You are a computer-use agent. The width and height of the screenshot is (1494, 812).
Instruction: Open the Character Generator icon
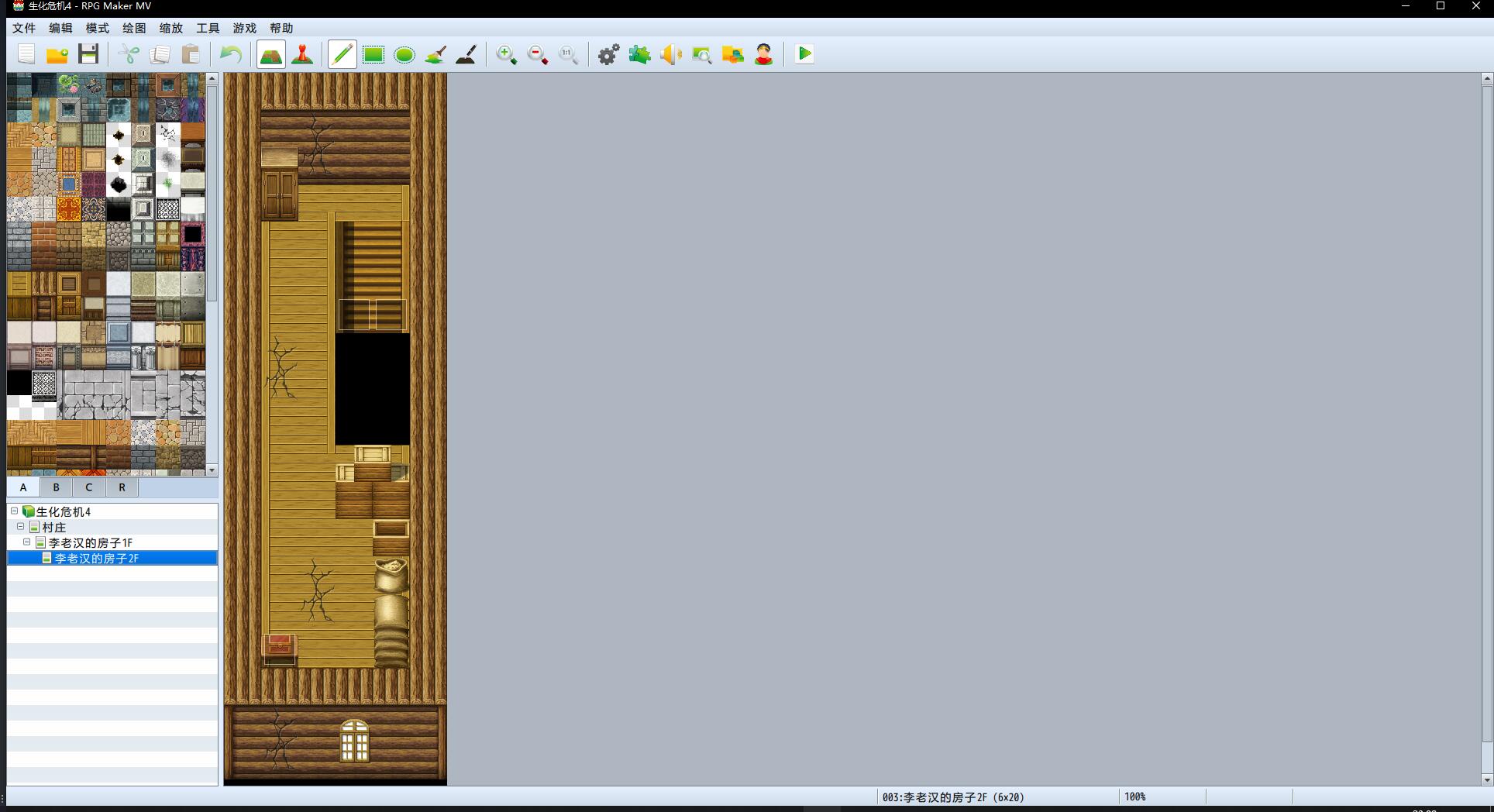pos(764,54)
